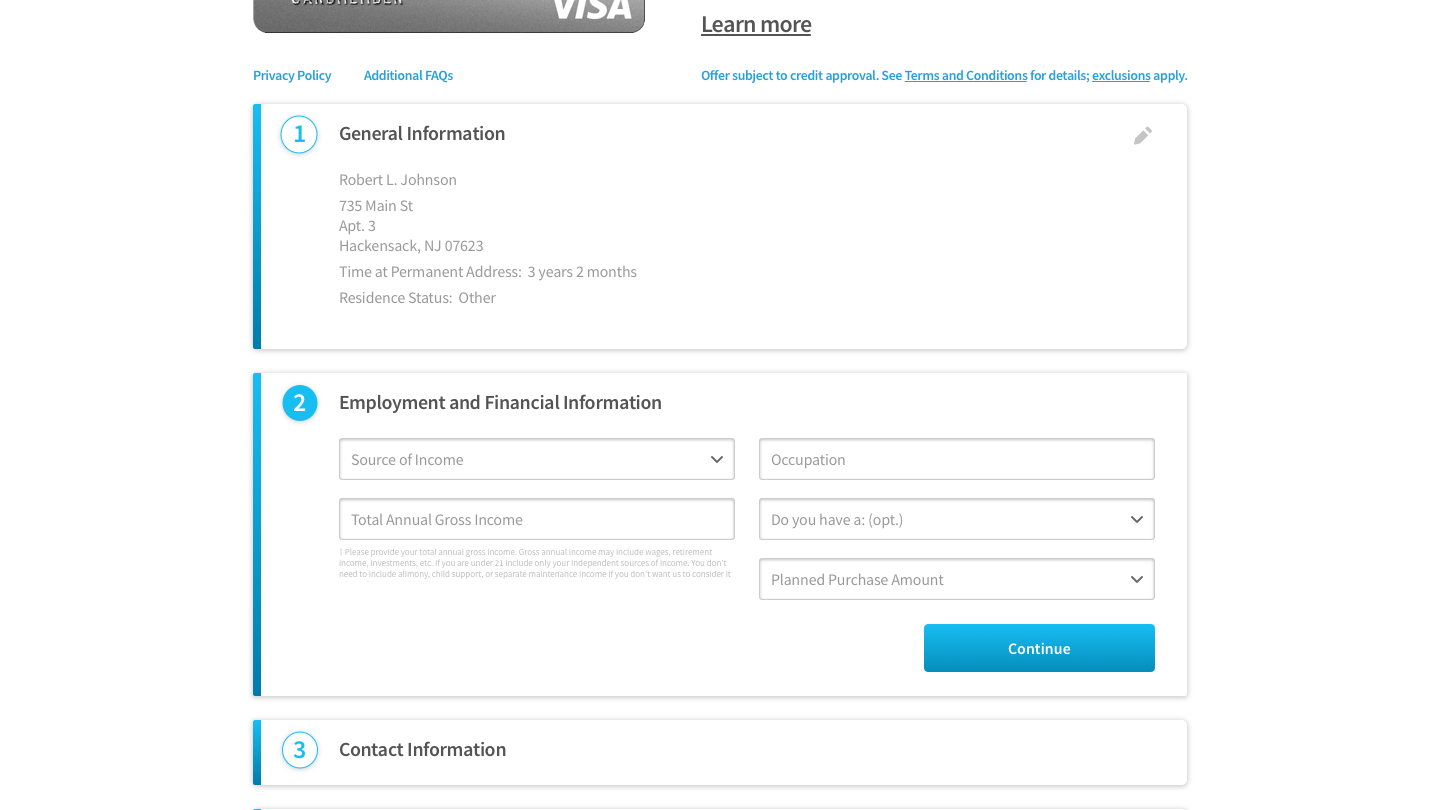Open the exclusions link
This screenshot has height=810, width=1440.
click(x=1121, y=76)
